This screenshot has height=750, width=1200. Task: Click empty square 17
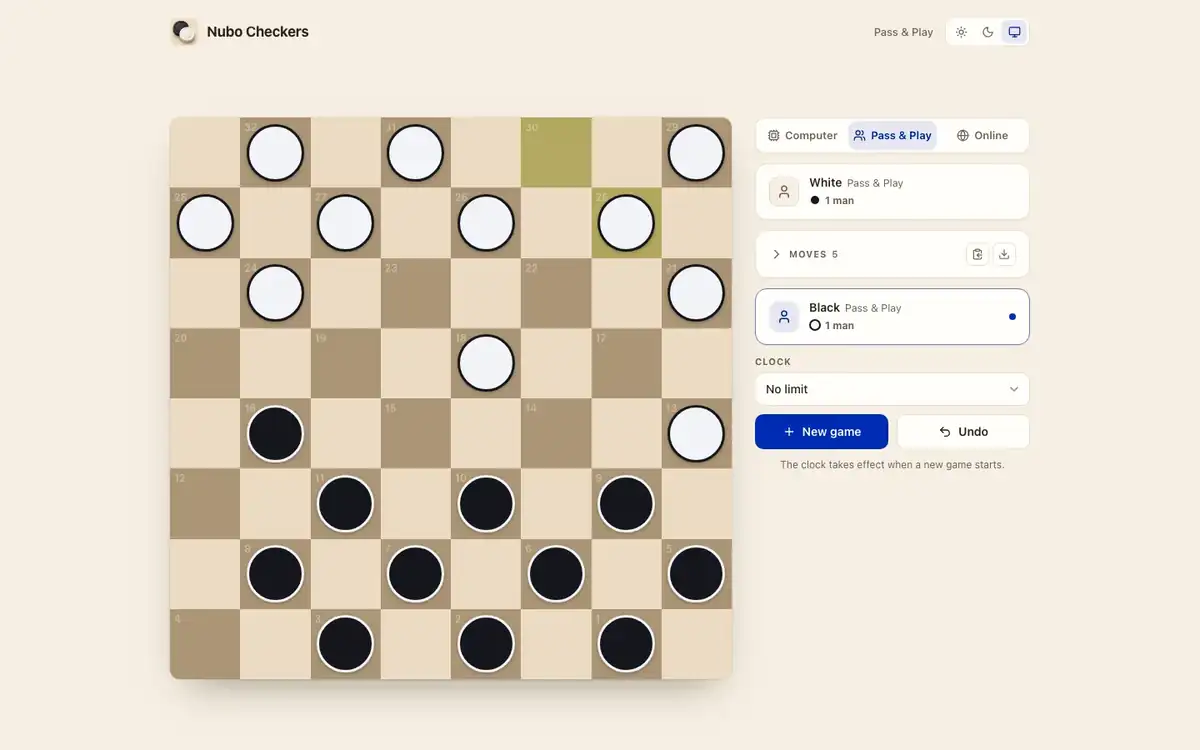(626, 363)
